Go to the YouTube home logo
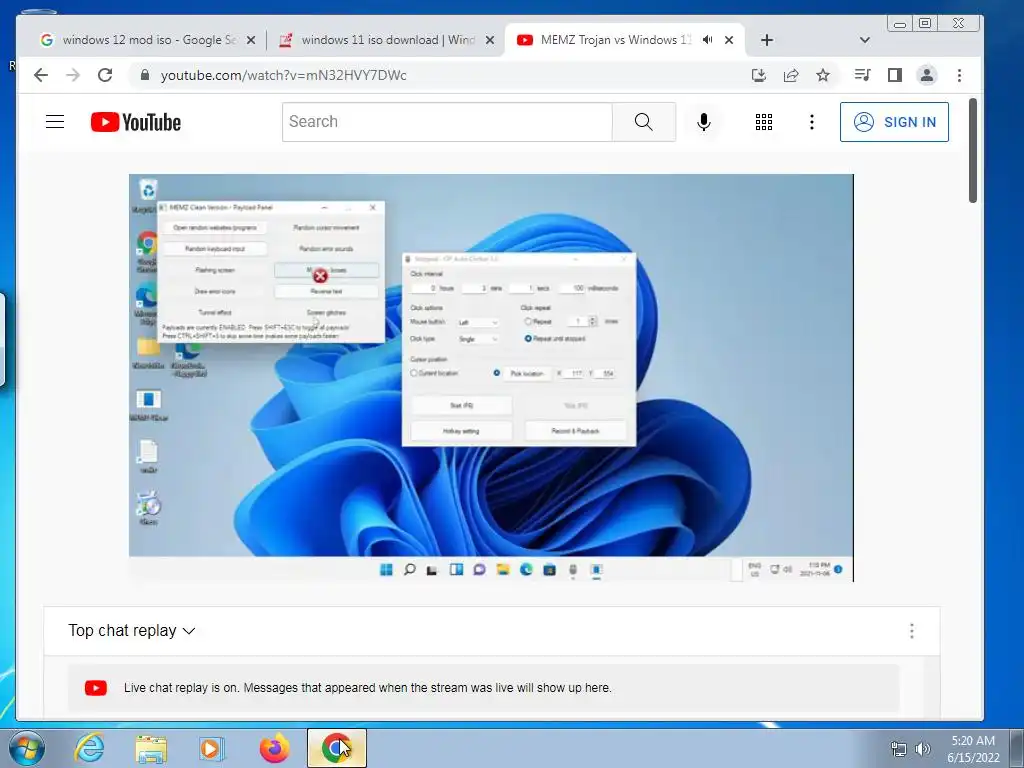Screen dimensions: 1024x768 [136, 122]
